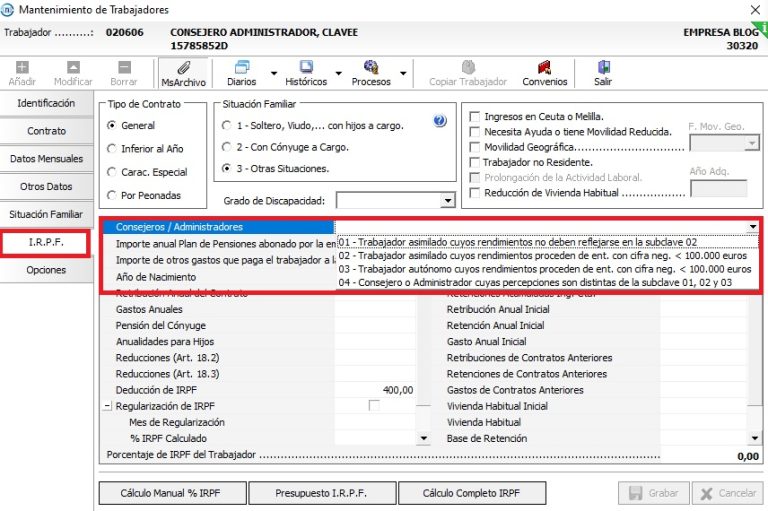
Task: Click the Cálculo Manual % IRPF button
Action: [x=172, y=493]
